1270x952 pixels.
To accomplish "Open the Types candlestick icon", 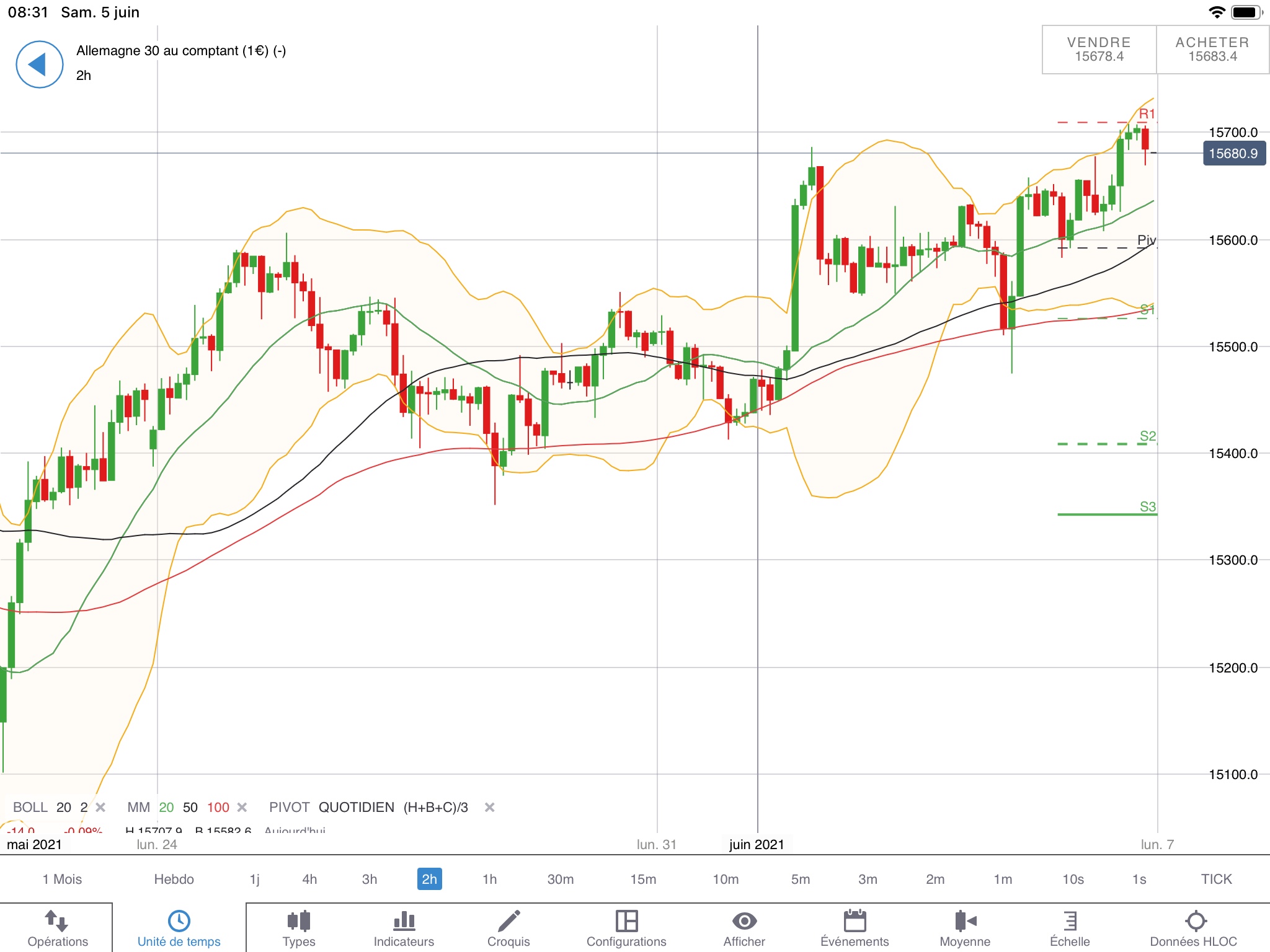I will (x=299, y=922).
